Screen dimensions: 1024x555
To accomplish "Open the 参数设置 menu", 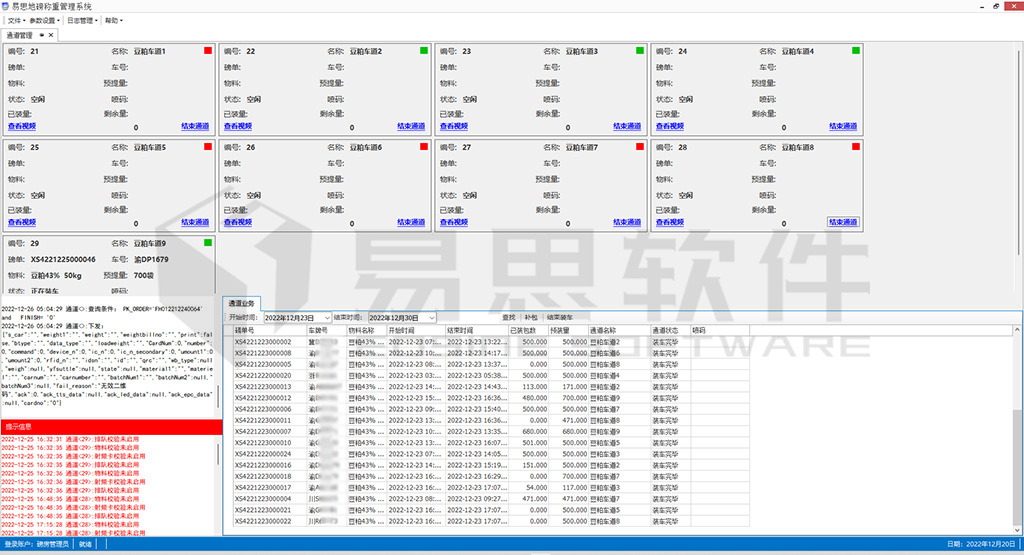I will click(44, 20).
